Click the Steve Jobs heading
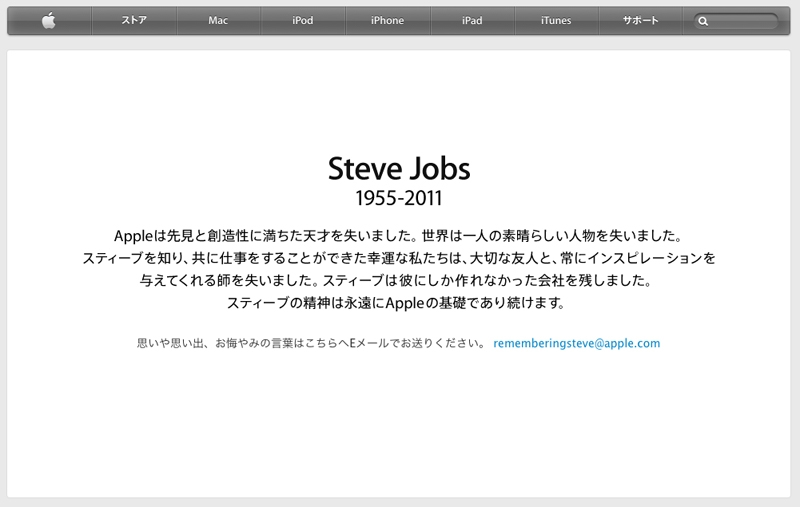The width and height of the screenshot is (800, 507). 399,169
